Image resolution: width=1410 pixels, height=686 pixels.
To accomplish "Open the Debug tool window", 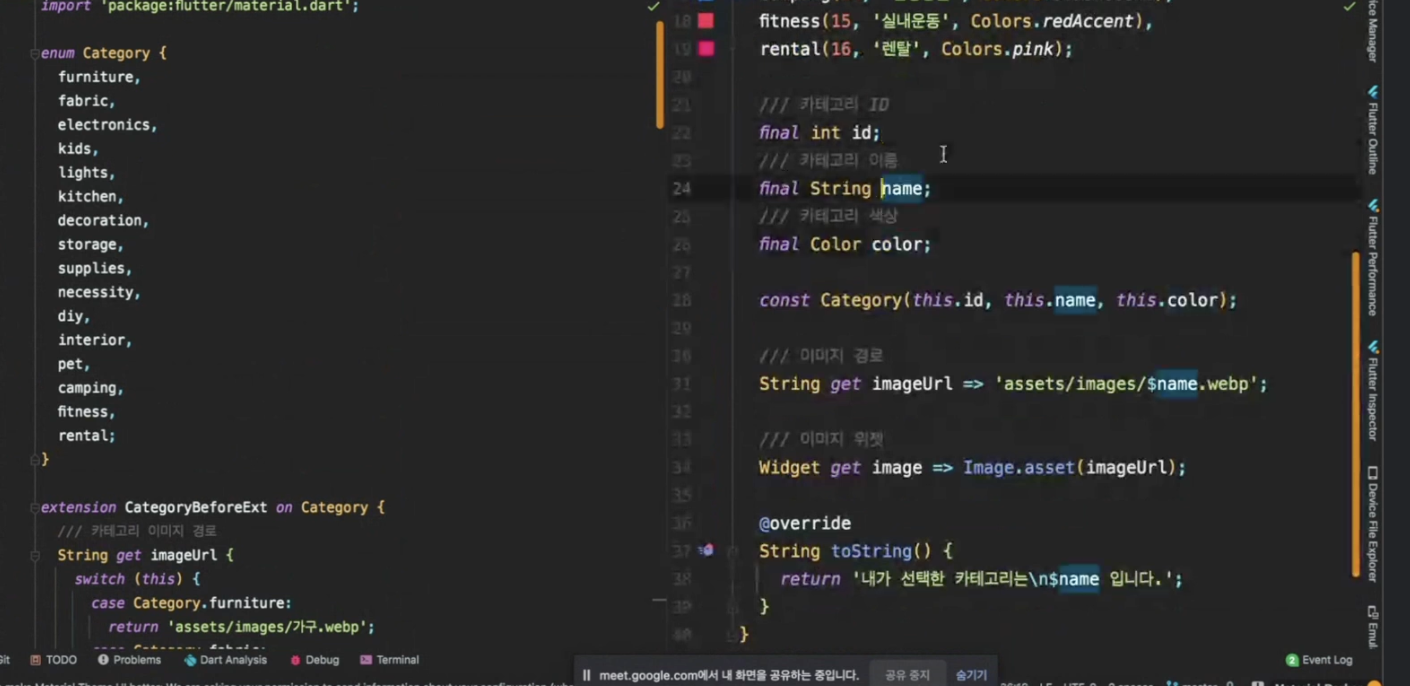I will pyautogui.click(x=314, y=660).
